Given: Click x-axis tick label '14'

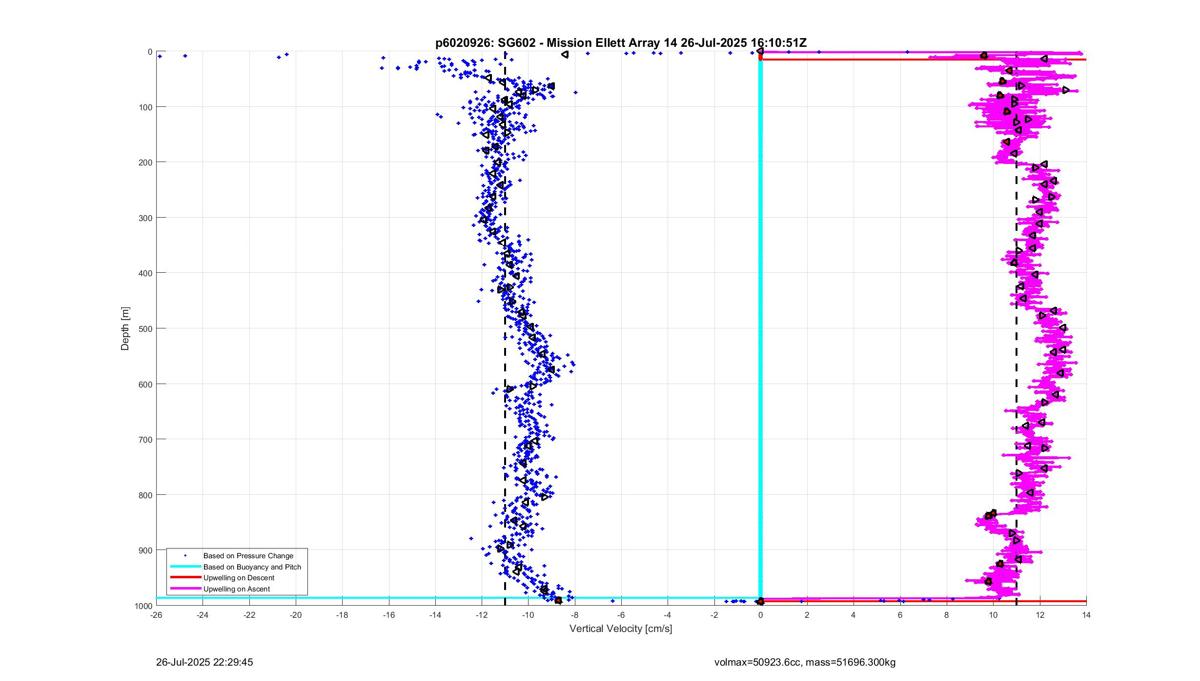Looking at the screenshot, I should (1086, 615).
